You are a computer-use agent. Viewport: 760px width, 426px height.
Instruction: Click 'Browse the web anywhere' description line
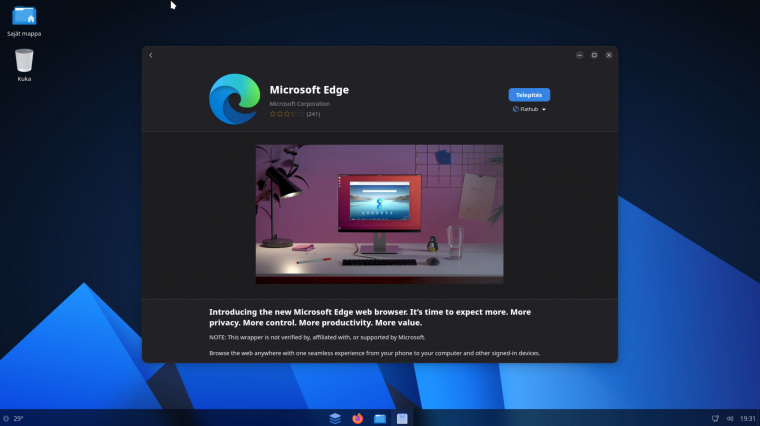375,353
